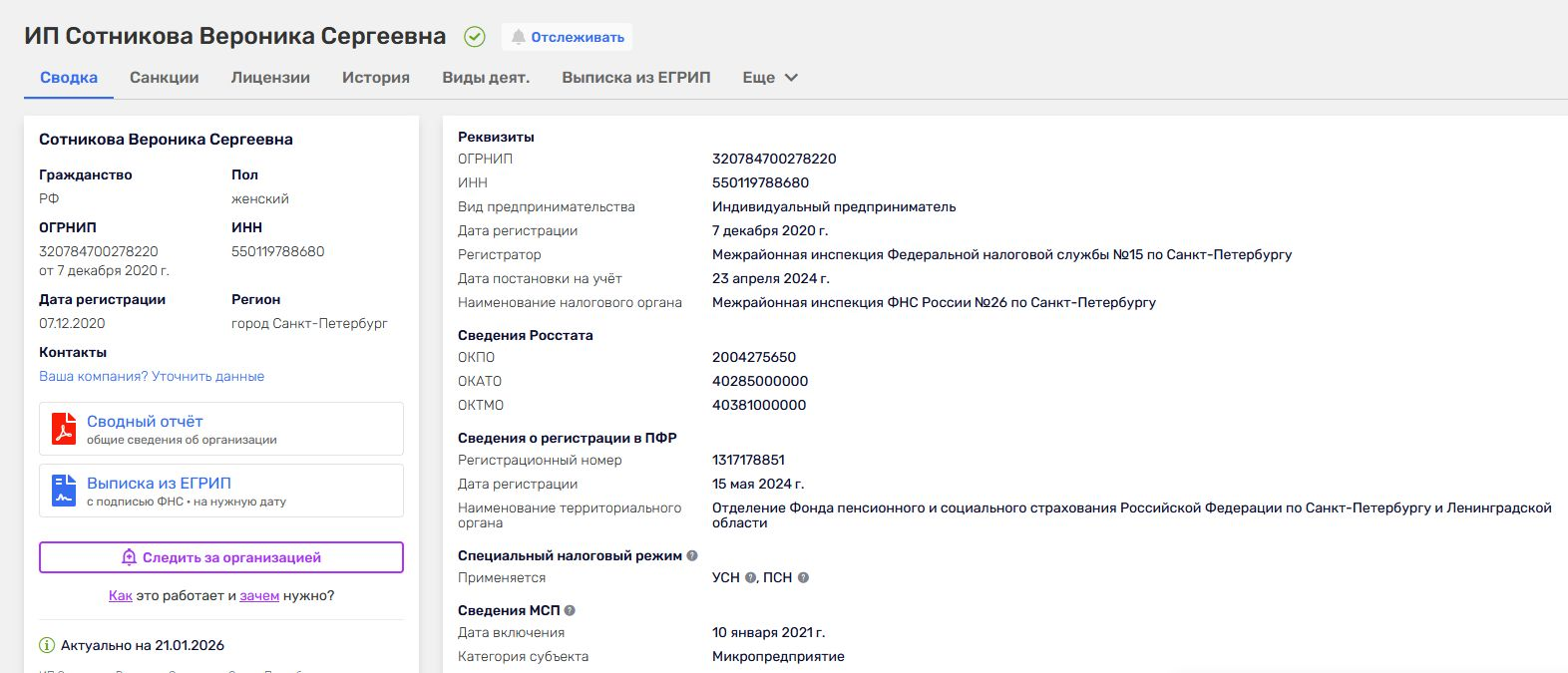The width and height of the screenshot is (1568, 673).
Task: Click the Как link
Action: tap(121, 595)
